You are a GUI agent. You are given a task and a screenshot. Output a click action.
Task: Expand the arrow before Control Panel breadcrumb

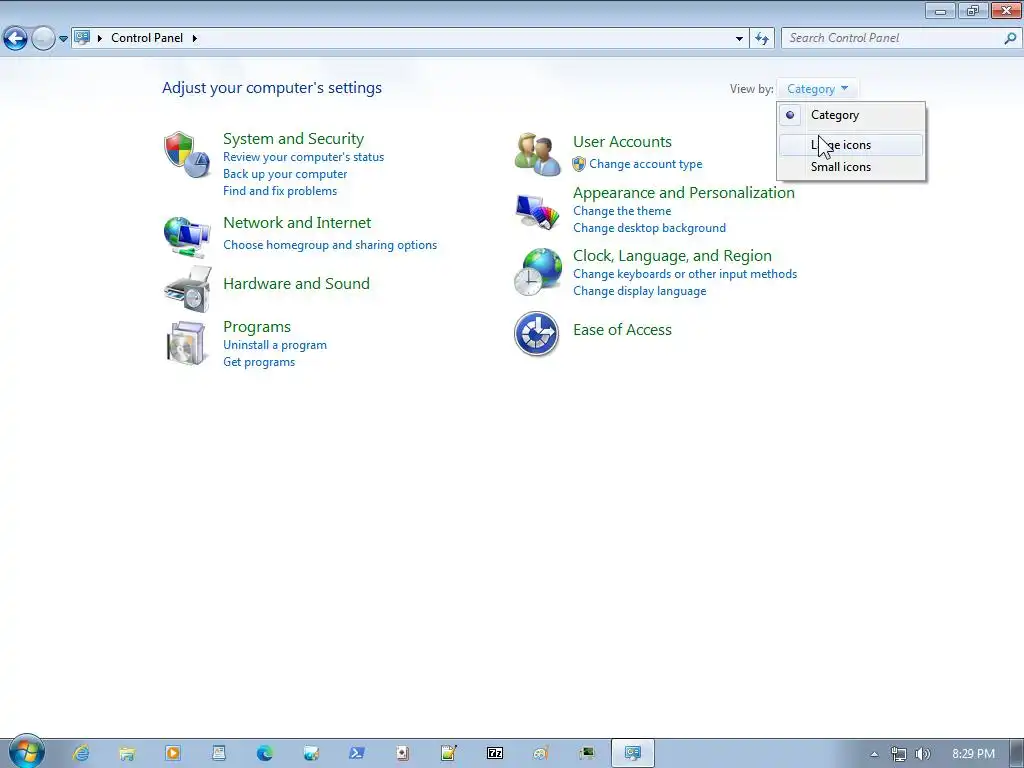100,38
